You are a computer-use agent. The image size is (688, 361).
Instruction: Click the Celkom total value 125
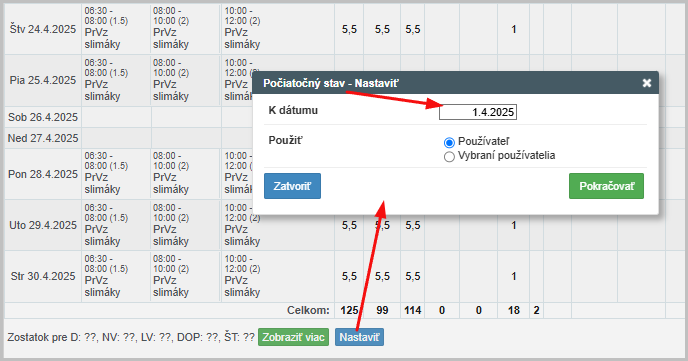349,310
